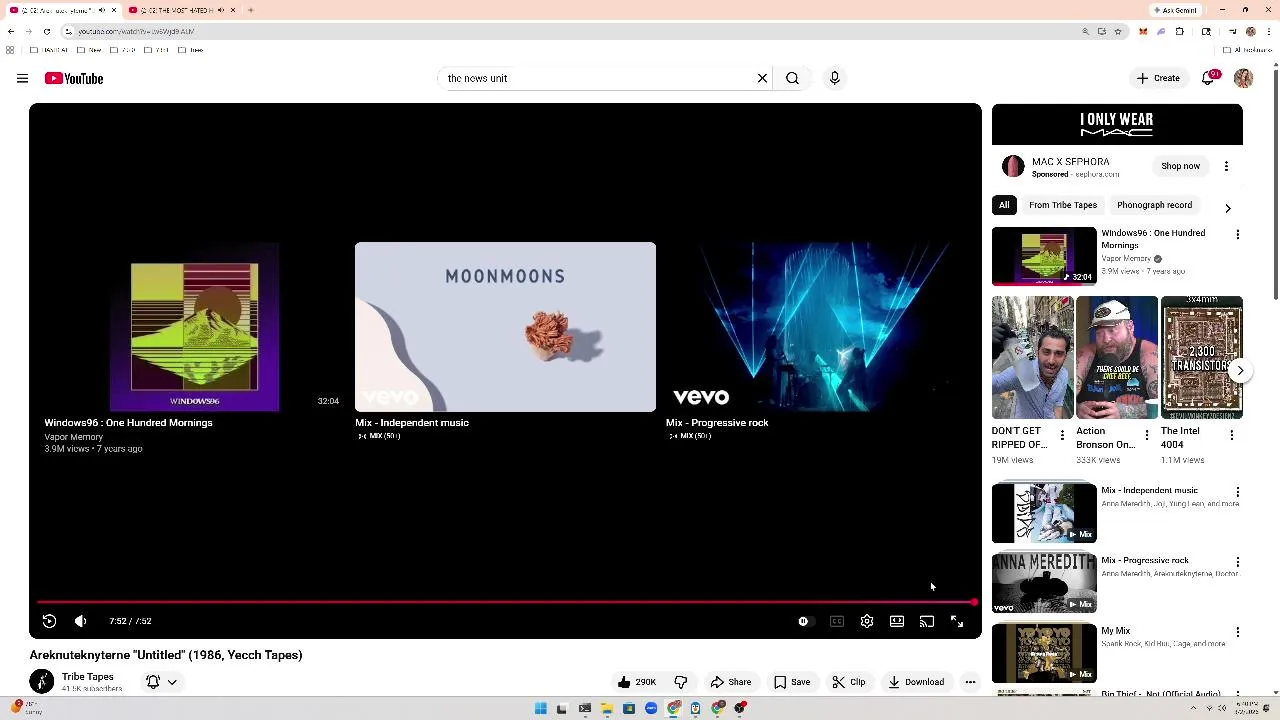Go to the YouTube home logo
Image resolution: width=1280 pixels, height=720 pixels.
[74, 78]
